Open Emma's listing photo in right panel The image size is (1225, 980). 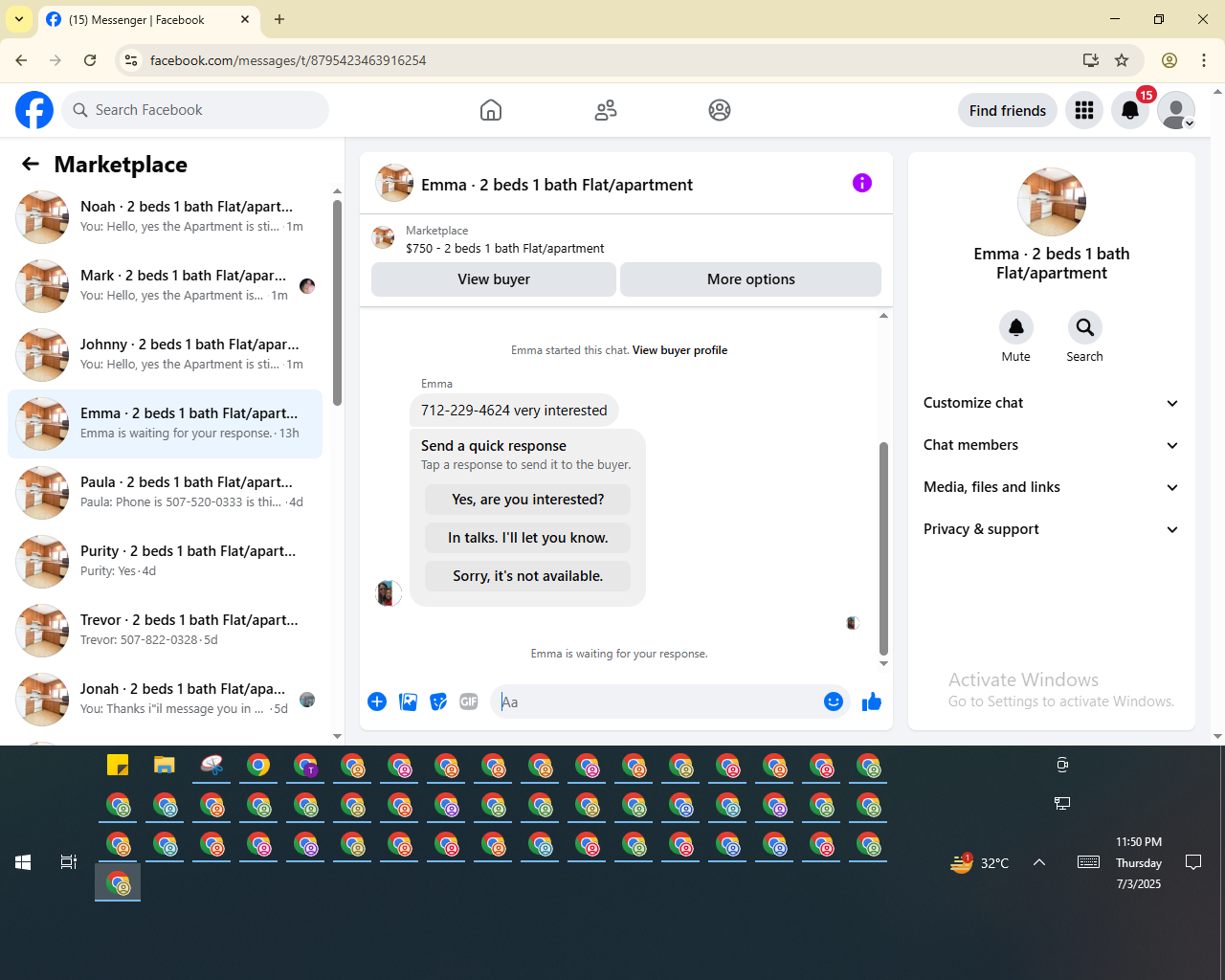(x=1052, y=202)
